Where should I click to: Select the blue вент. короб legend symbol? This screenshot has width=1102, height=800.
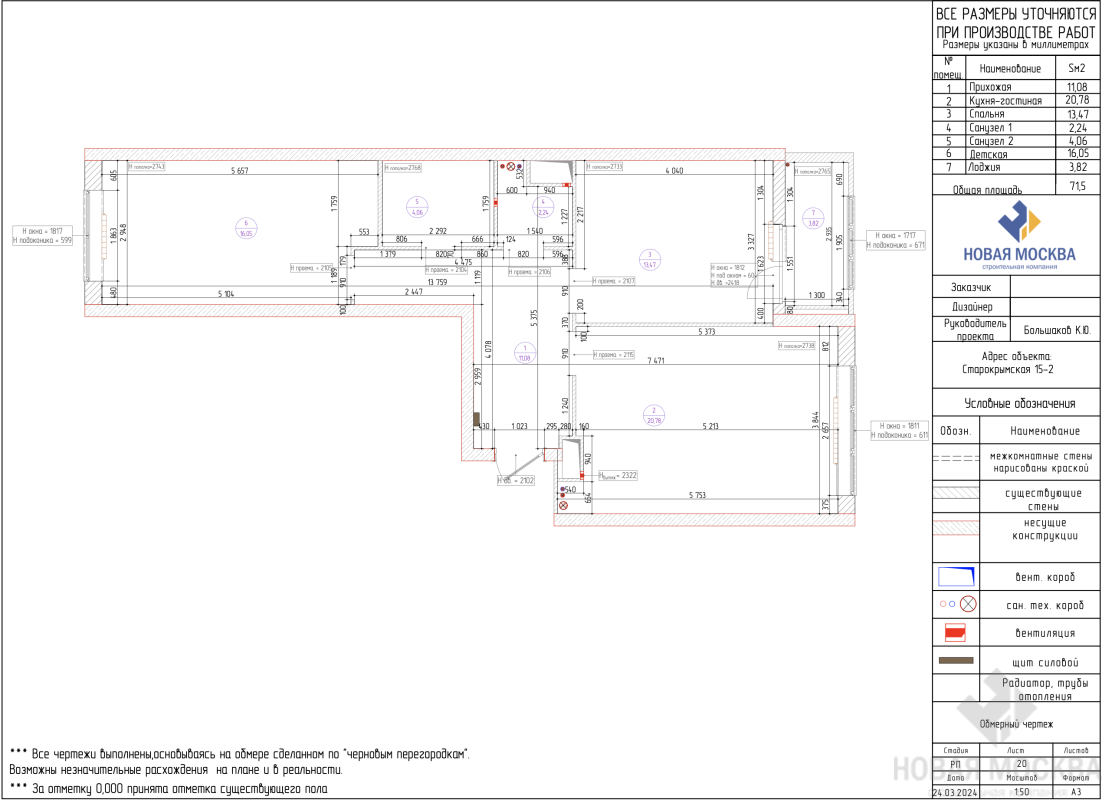956,576
